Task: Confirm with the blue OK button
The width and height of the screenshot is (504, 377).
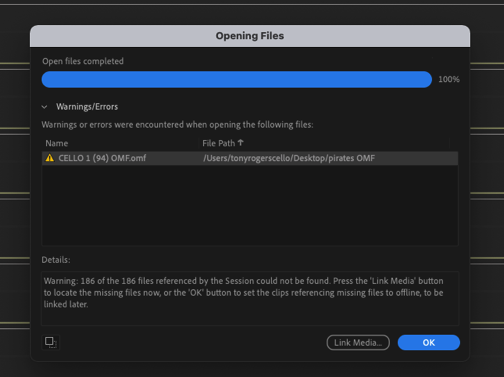Action: pos(429,343)
